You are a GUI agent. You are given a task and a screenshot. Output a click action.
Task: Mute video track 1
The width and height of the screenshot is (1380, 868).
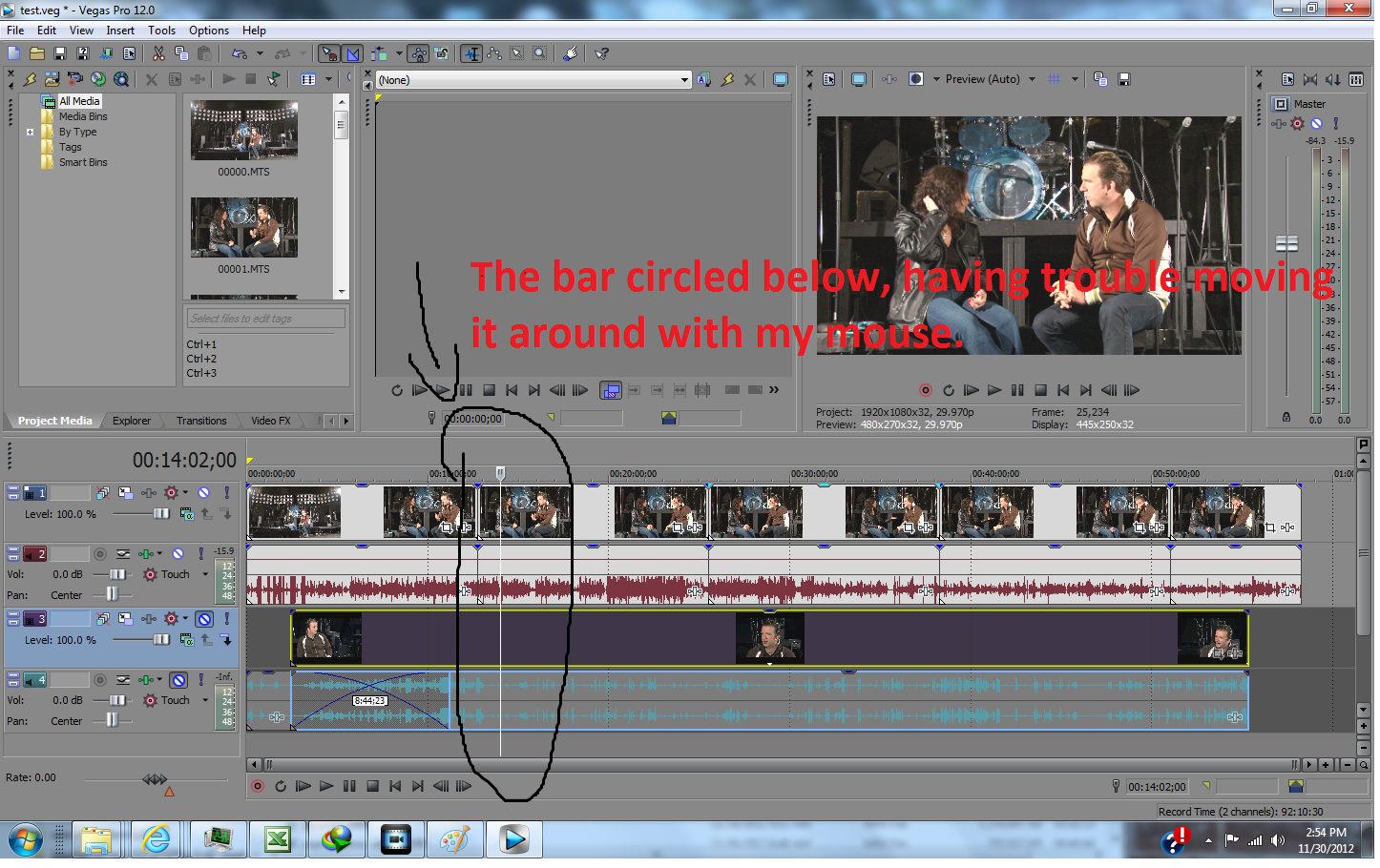[x=204, y=495]
